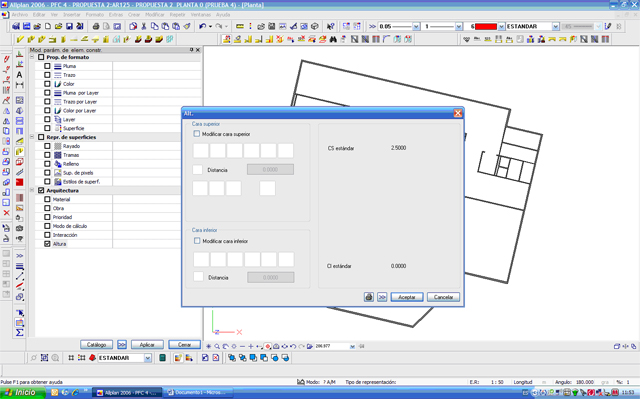Viewport: 640px width, 399px height.
Task: Enable Modificar cara superior checkbox
Action: pos(197,134)
